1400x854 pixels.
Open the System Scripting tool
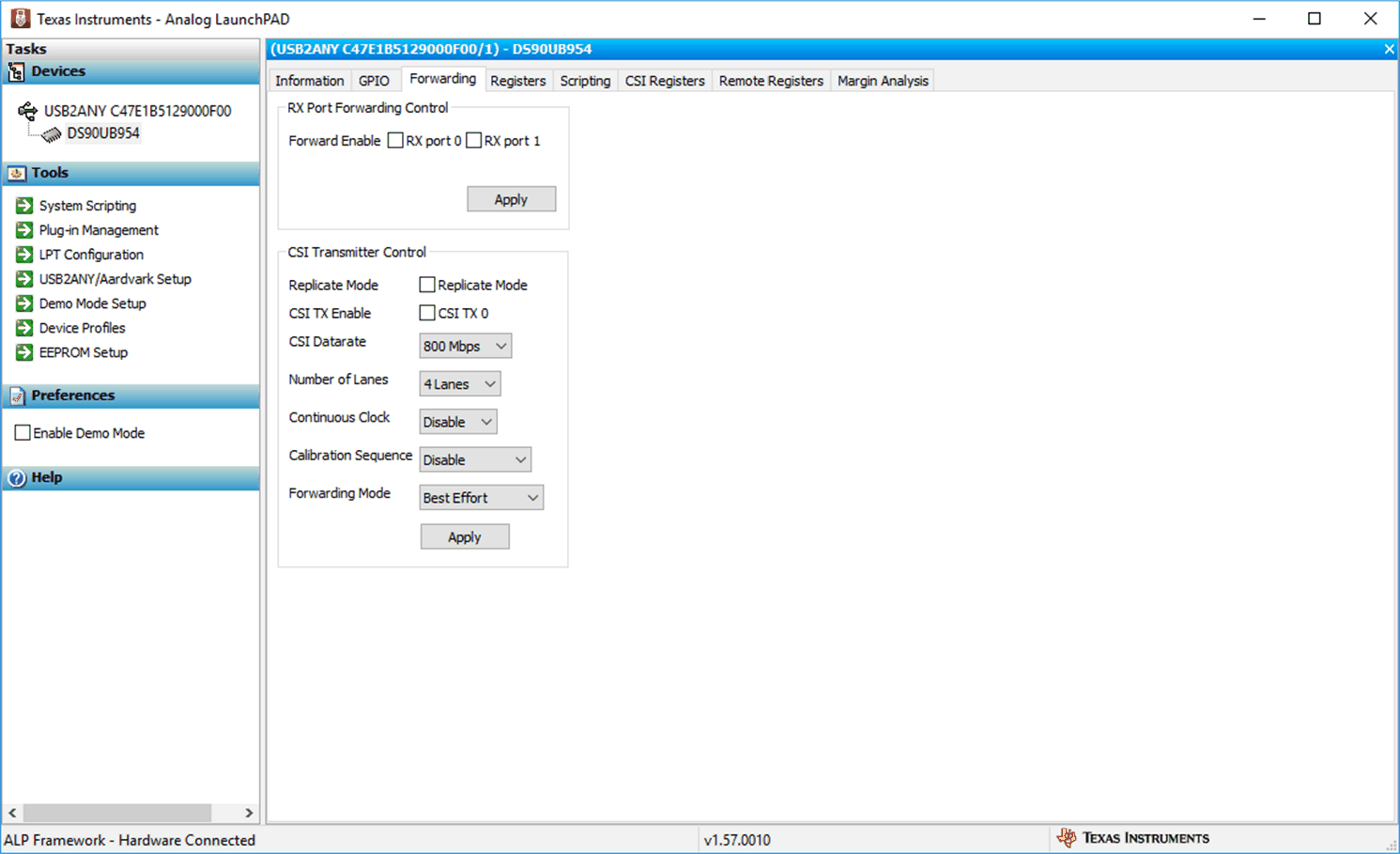86,205
